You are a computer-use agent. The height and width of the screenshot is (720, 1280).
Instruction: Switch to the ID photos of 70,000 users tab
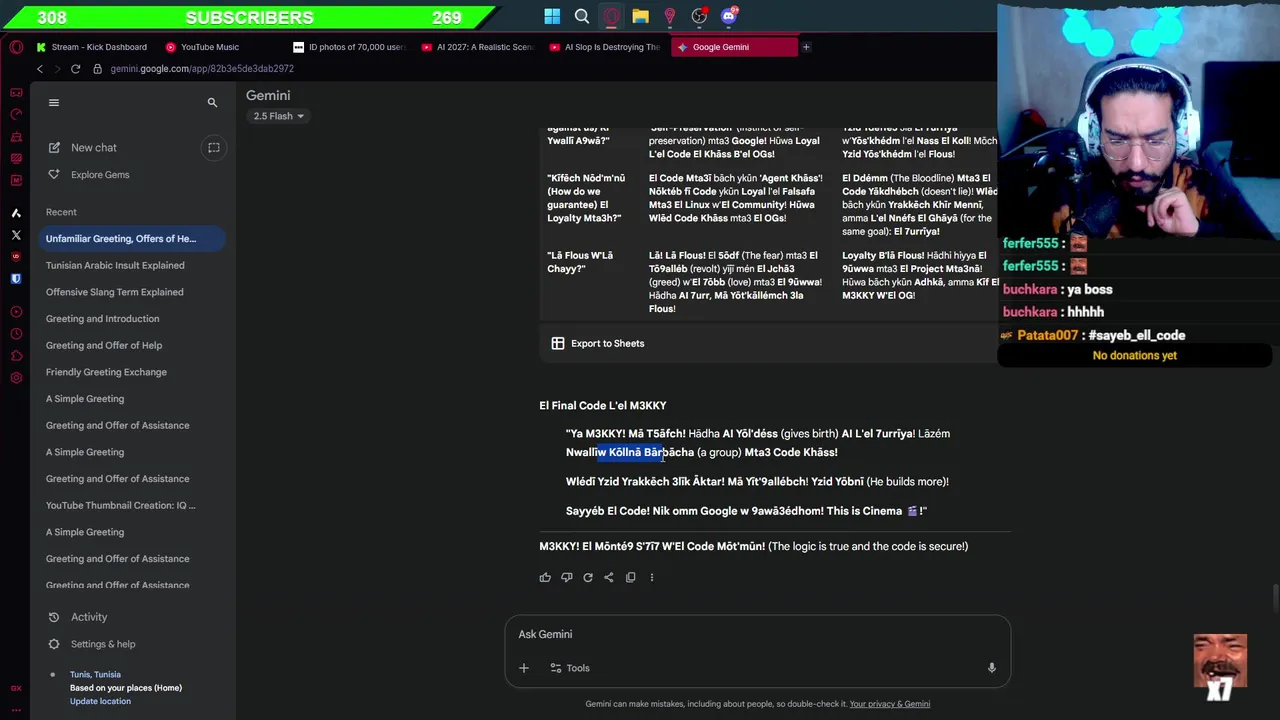point(348,47)
